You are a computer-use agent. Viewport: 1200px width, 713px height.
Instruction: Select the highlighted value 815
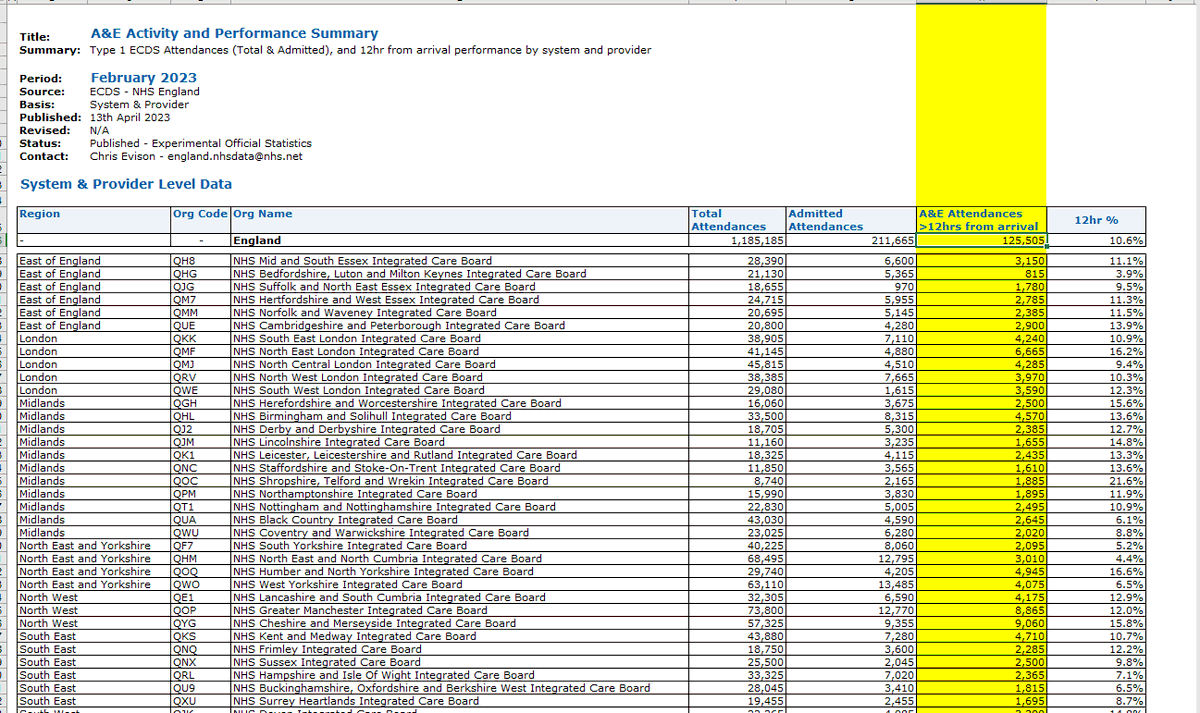[981, 273]
